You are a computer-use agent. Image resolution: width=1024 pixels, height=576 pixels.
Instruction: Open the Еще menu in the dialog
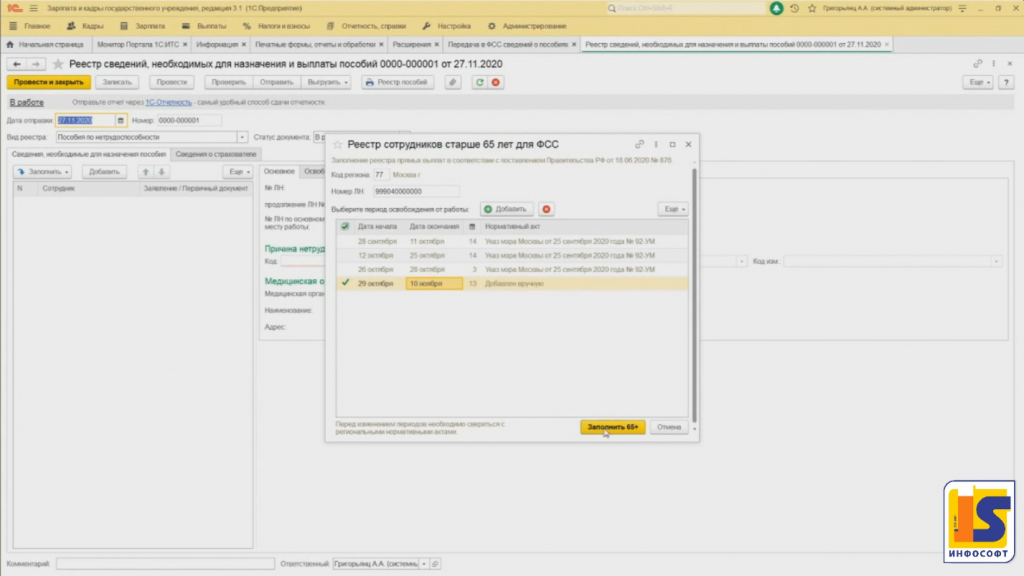pyautogui.click(x=672, y=209)
